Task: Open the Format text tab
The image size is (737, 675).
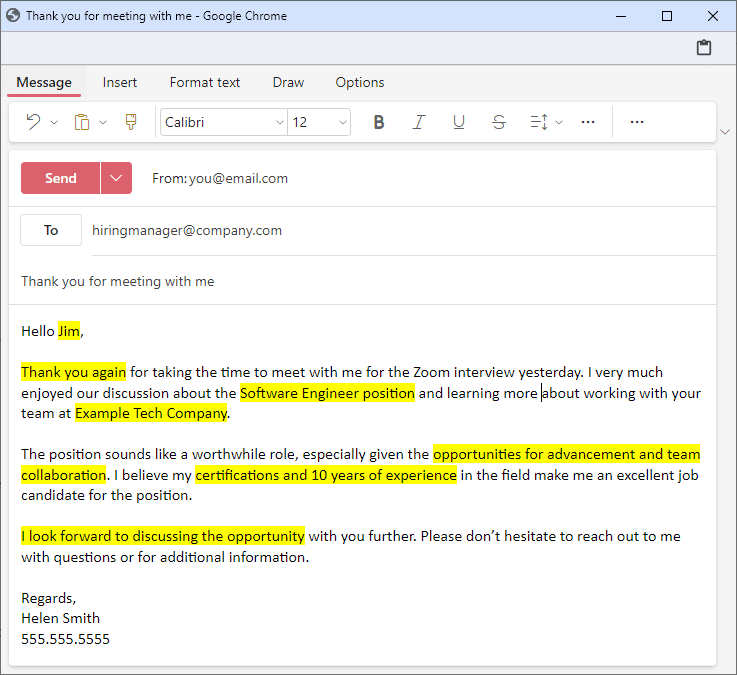Action: (x=205, y=82)
